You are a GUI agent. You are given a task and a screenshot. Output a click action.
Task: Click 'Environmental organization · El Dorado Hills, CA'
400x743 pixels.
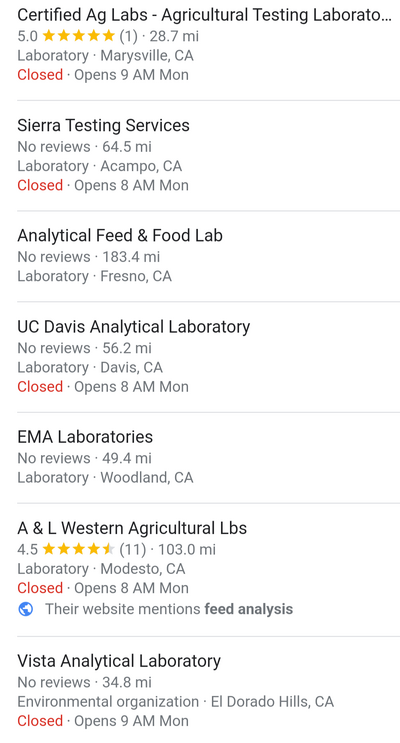176,702
